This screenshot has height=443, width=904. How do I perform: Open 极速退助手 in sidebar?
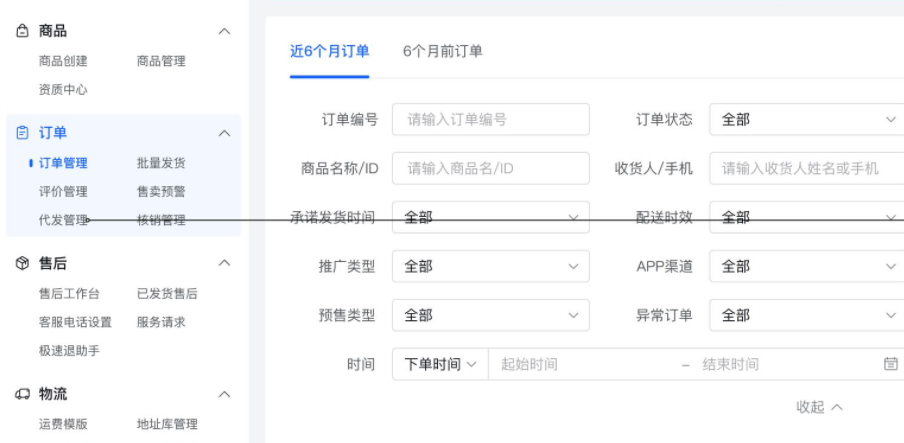(69, 350)
